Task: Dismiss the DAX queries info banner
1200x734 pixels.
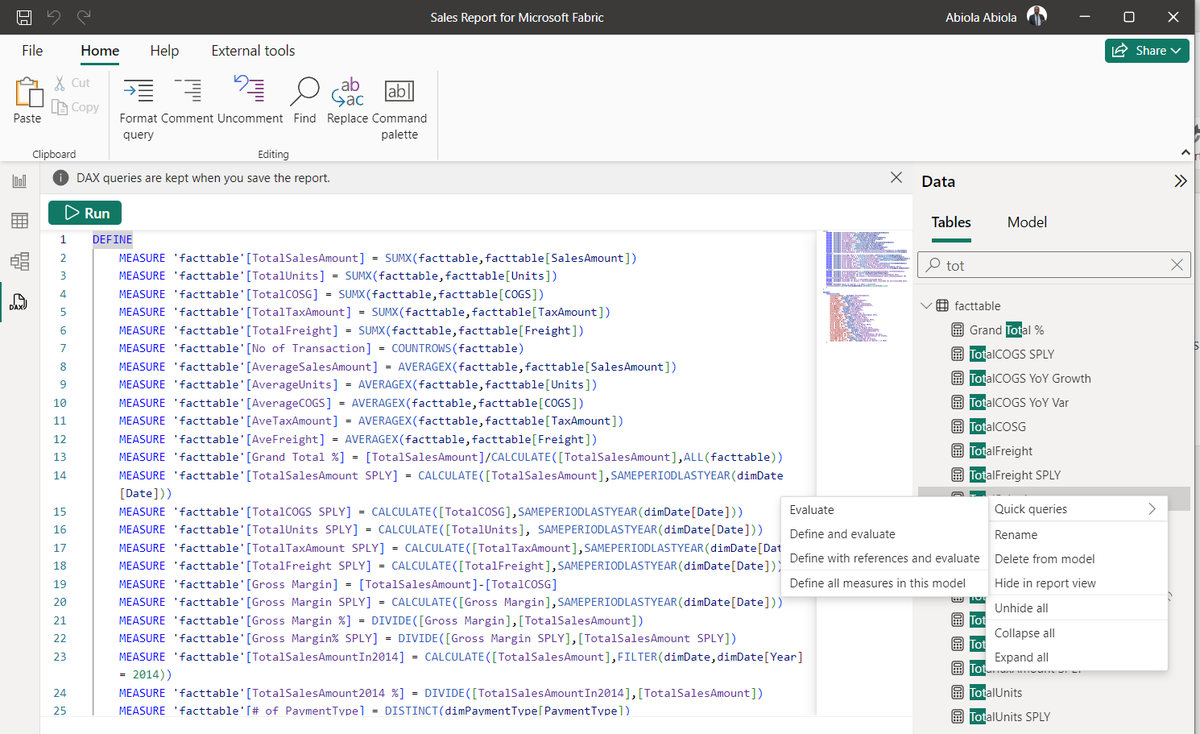Action: 896,177
